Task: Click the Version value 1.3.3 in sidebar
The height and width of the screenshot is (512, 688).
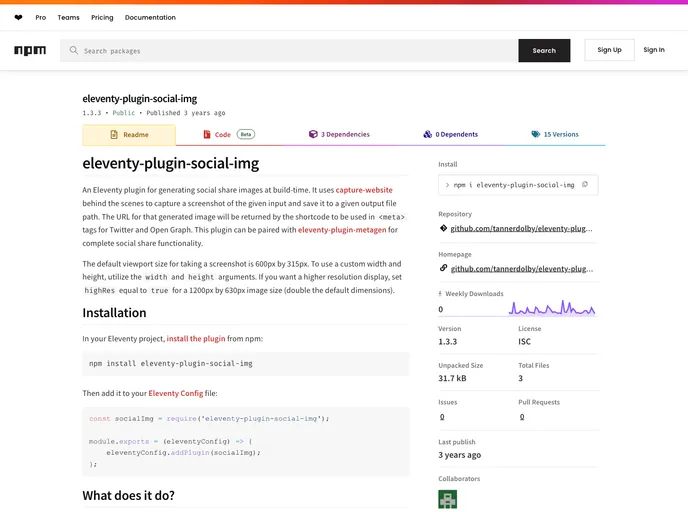Action: click(448, 342)
